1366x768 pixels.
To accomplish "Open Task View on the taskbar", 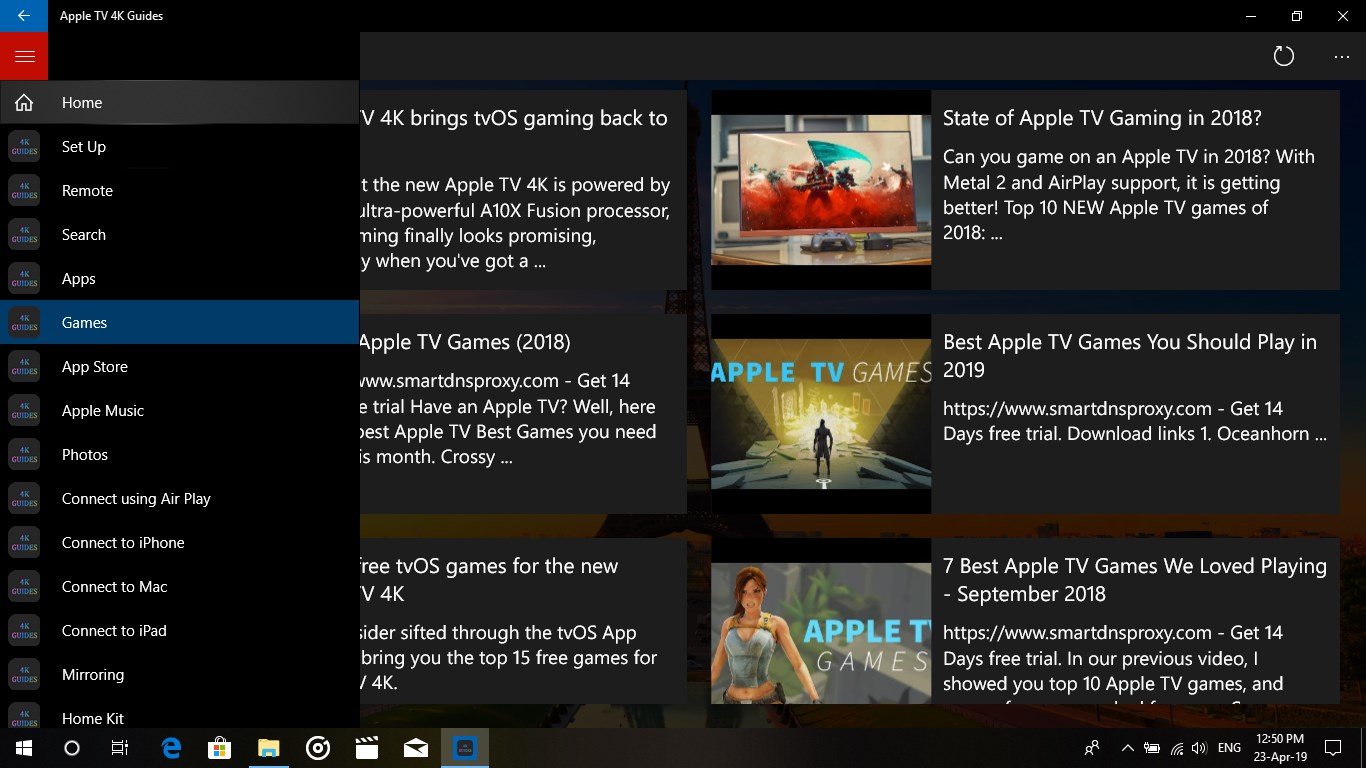I will [120, 748].
